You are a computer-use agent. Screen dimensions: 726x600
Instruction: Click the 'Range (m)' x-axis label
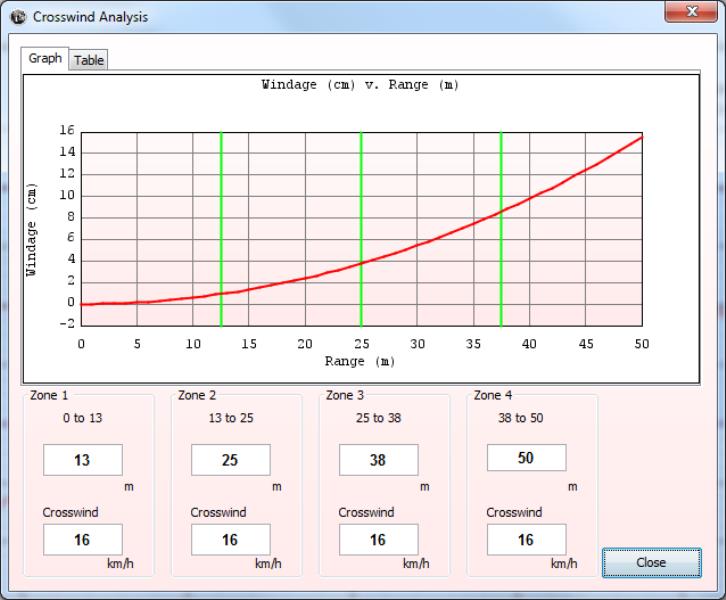tap(360, 361)
